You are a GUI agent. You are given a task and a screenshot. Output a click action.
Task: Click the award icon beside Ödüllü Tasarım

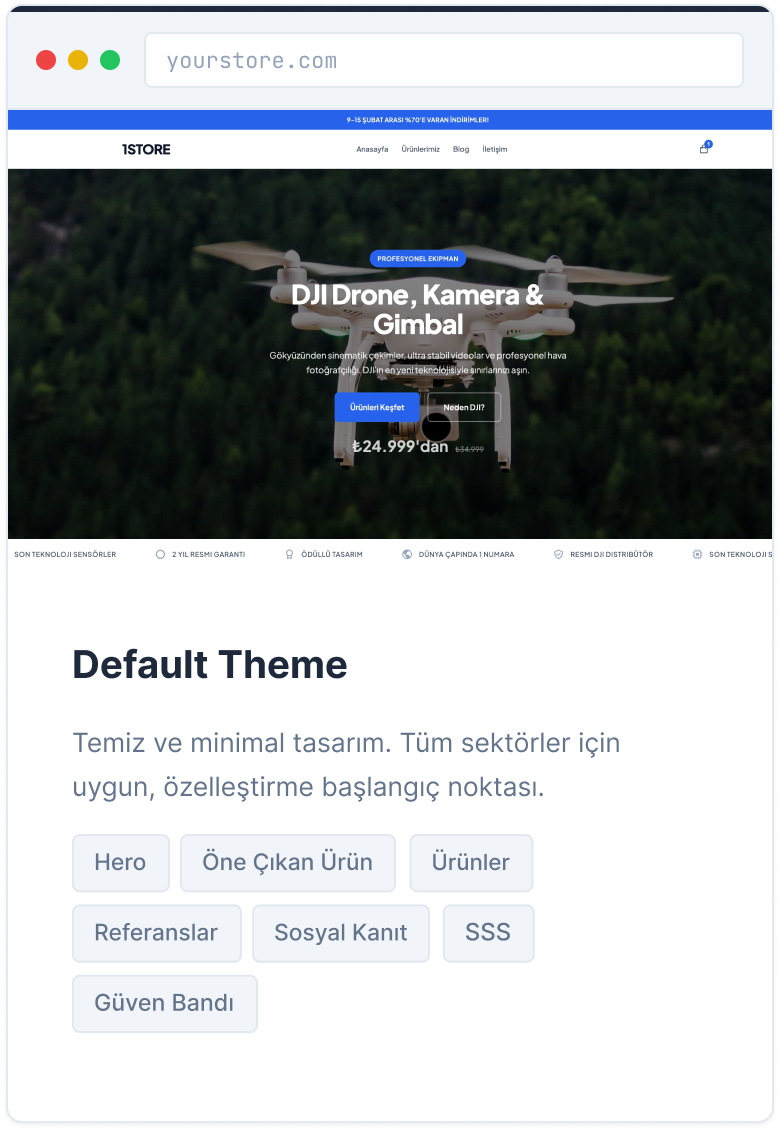click(x=289, y=554)
